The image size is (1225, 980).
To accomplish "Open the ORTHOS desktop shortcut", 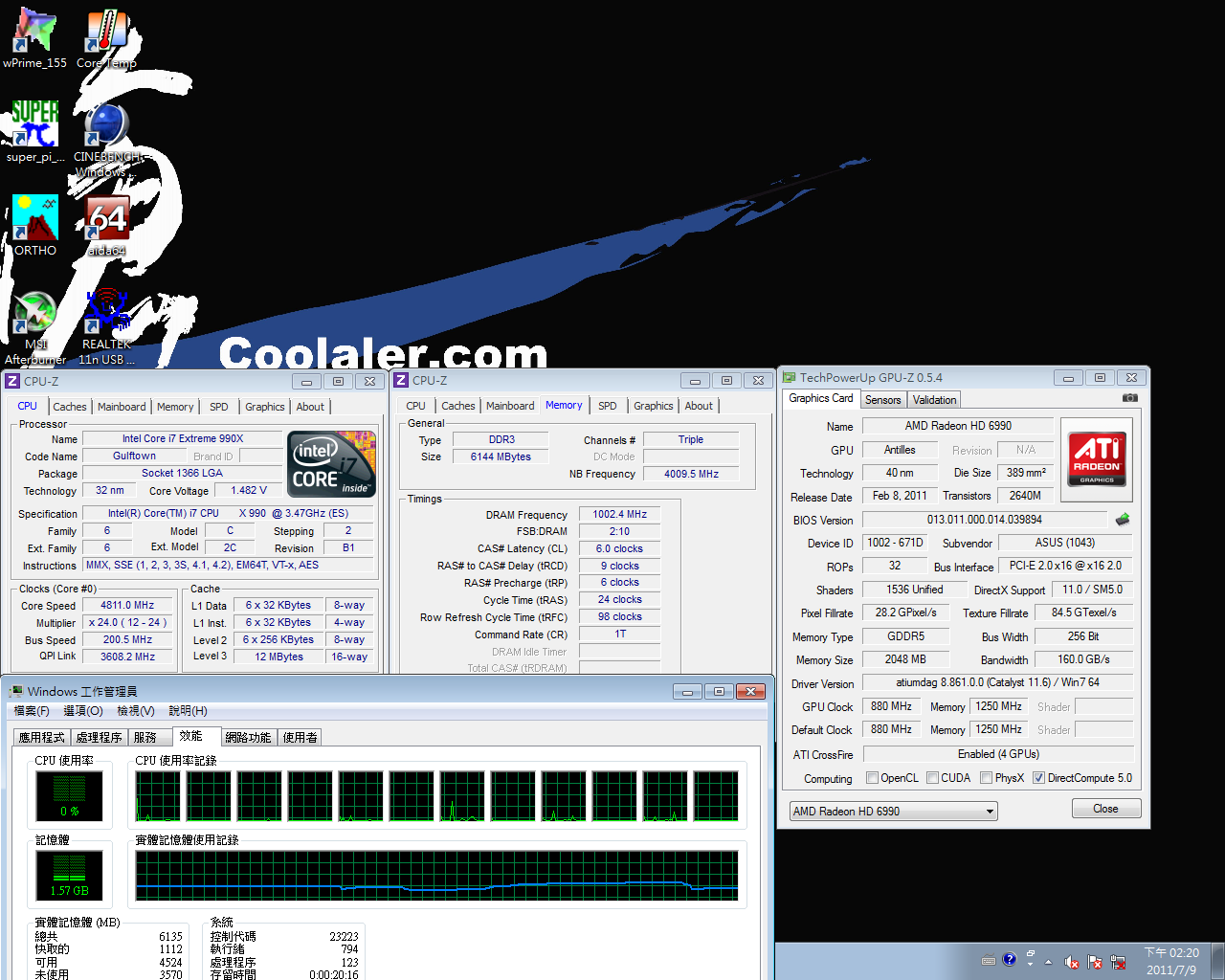I will pos(35,225).
